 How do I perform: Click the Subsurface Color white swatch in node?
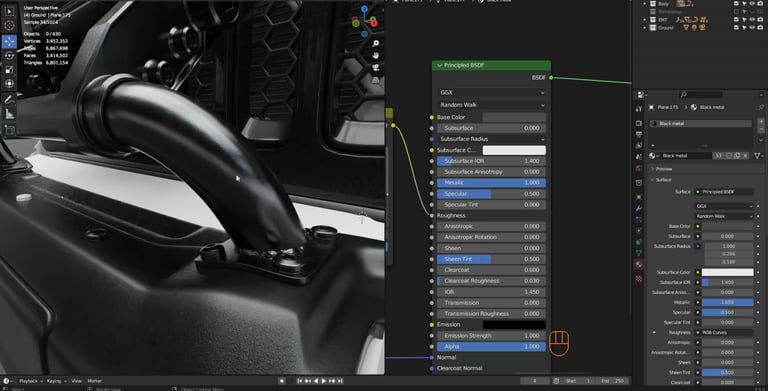pyautogui.click(x=514, y=150)
